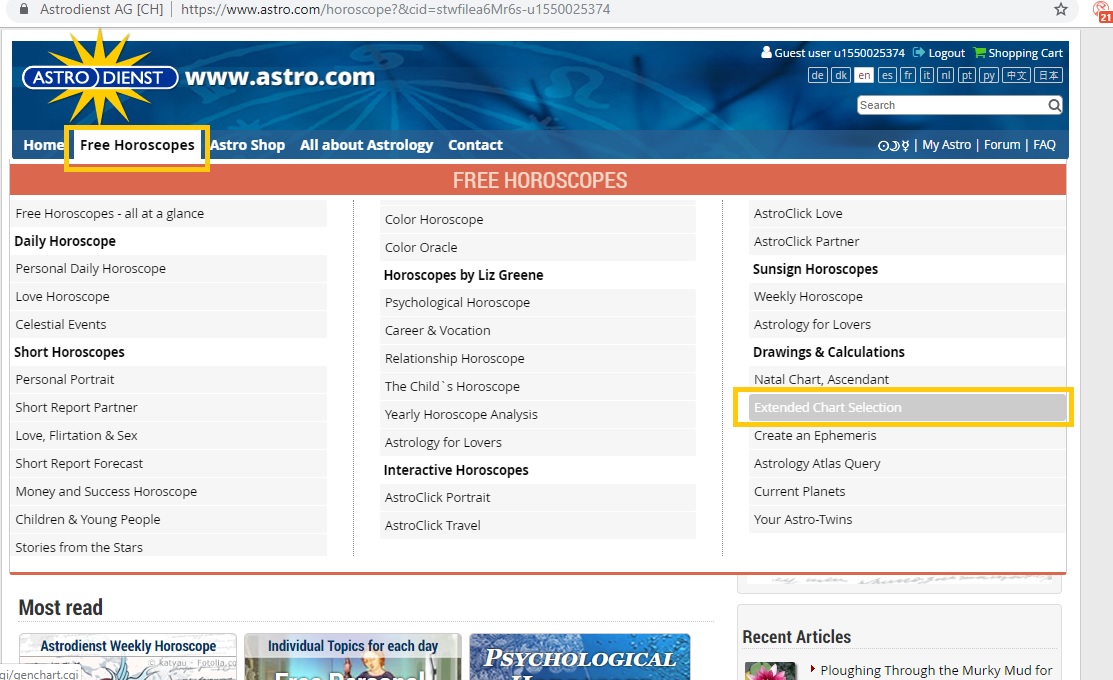Image resolution: width=1113 pixels, height=680 pixels.
Task: Switch language to German (de)
Action: pos(818,75)
